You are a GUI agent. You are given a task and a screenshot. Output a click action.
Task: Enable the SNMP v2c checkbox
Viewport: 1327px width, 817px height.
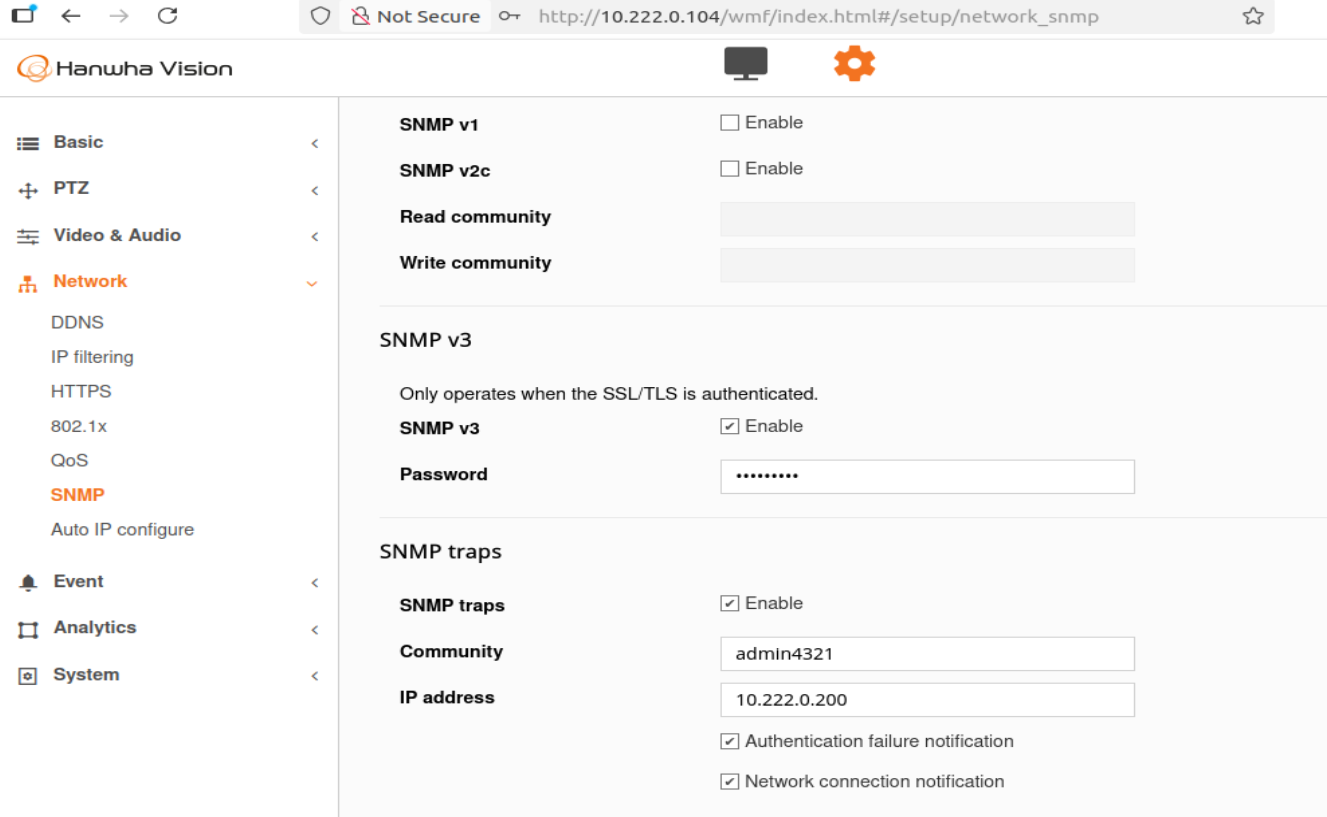730,169
